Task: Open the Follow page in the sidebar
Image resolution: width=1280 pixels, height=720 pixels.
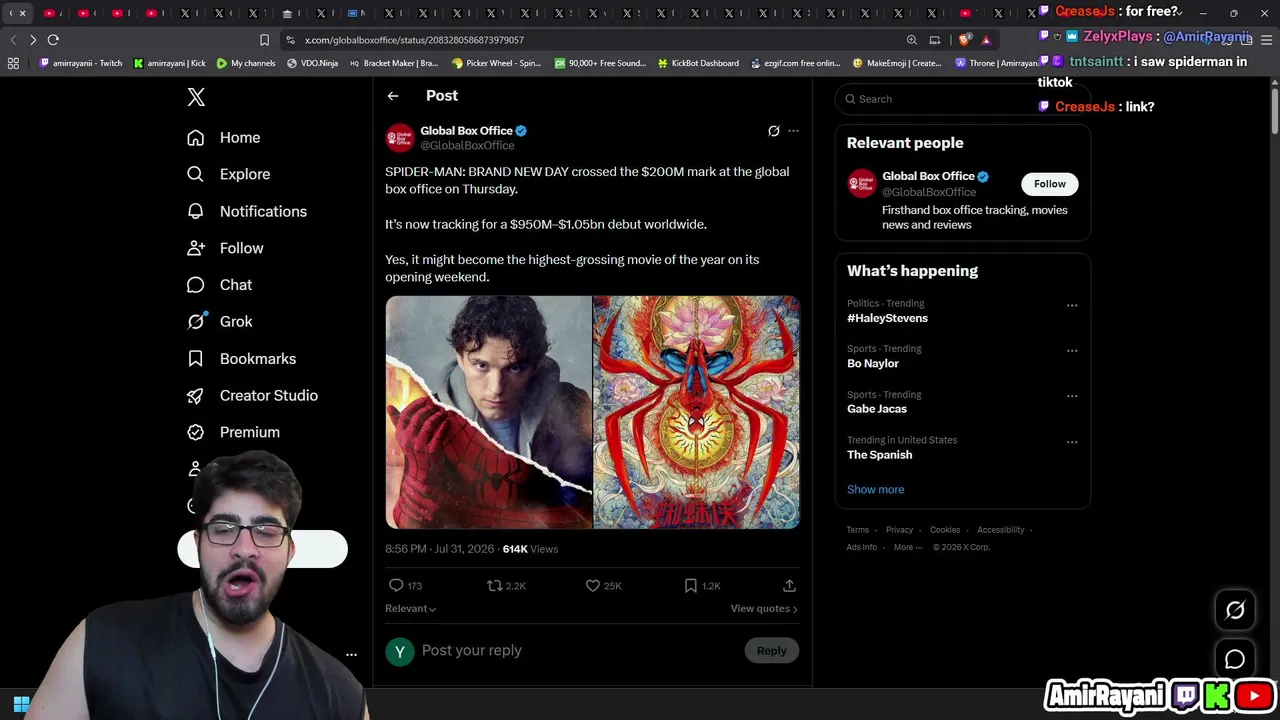Action: [226, 248]
